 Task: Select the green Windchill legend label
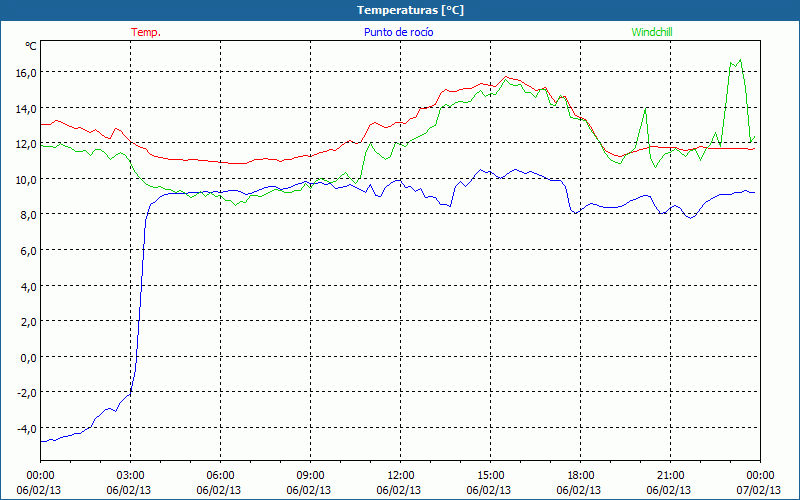coord(652,32)
